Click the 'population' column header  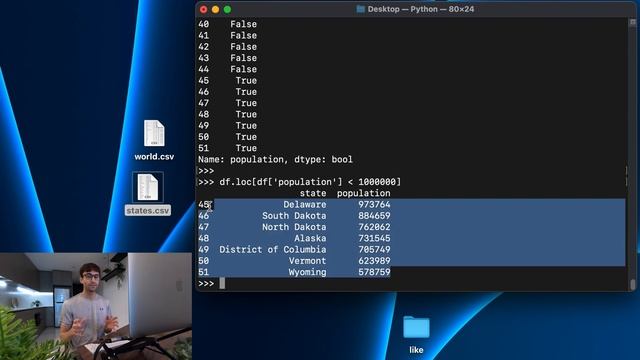pyautogui.click(x=364, y=193)
